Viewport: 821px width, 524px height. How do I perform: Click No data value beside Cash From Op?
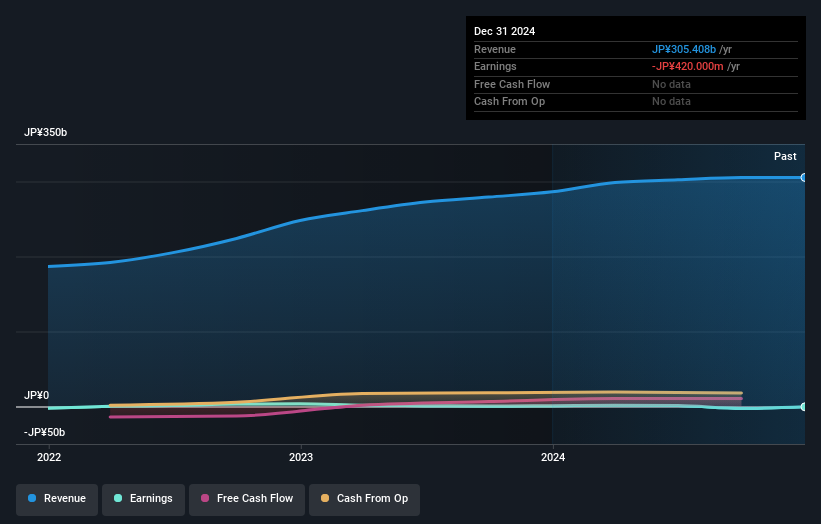click(671, 102)
